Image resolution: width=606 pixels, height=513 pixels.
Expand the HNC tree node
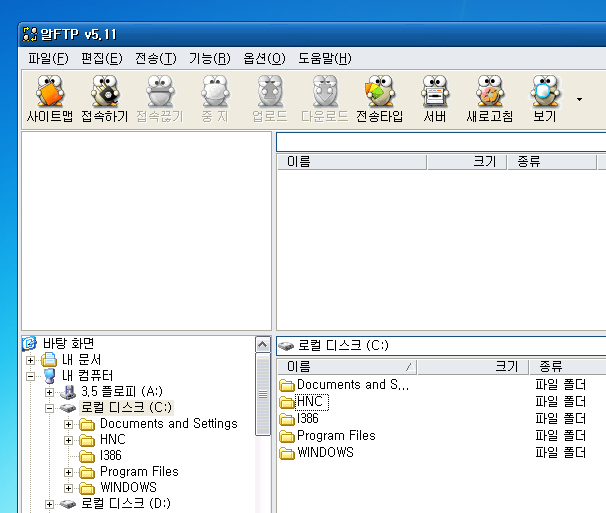[68, 440]
